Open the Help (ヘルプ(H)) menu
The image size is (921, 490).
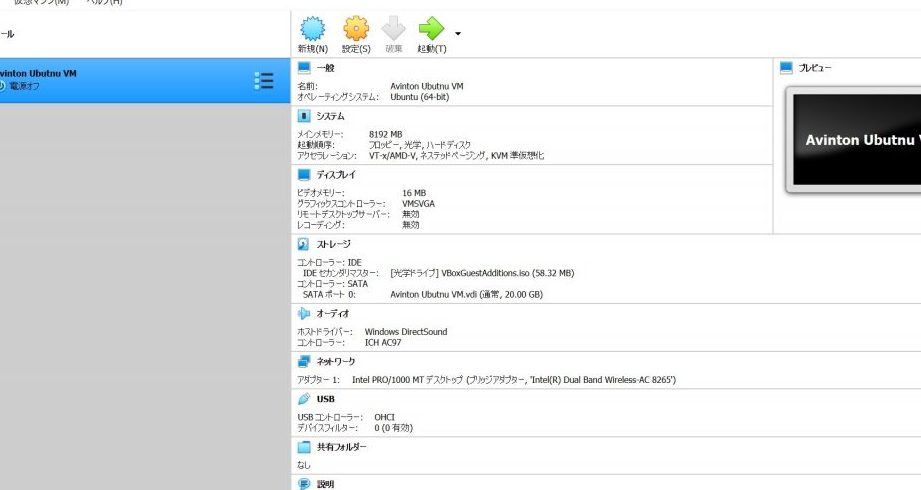pyautogui.click(x=104, y=2)
